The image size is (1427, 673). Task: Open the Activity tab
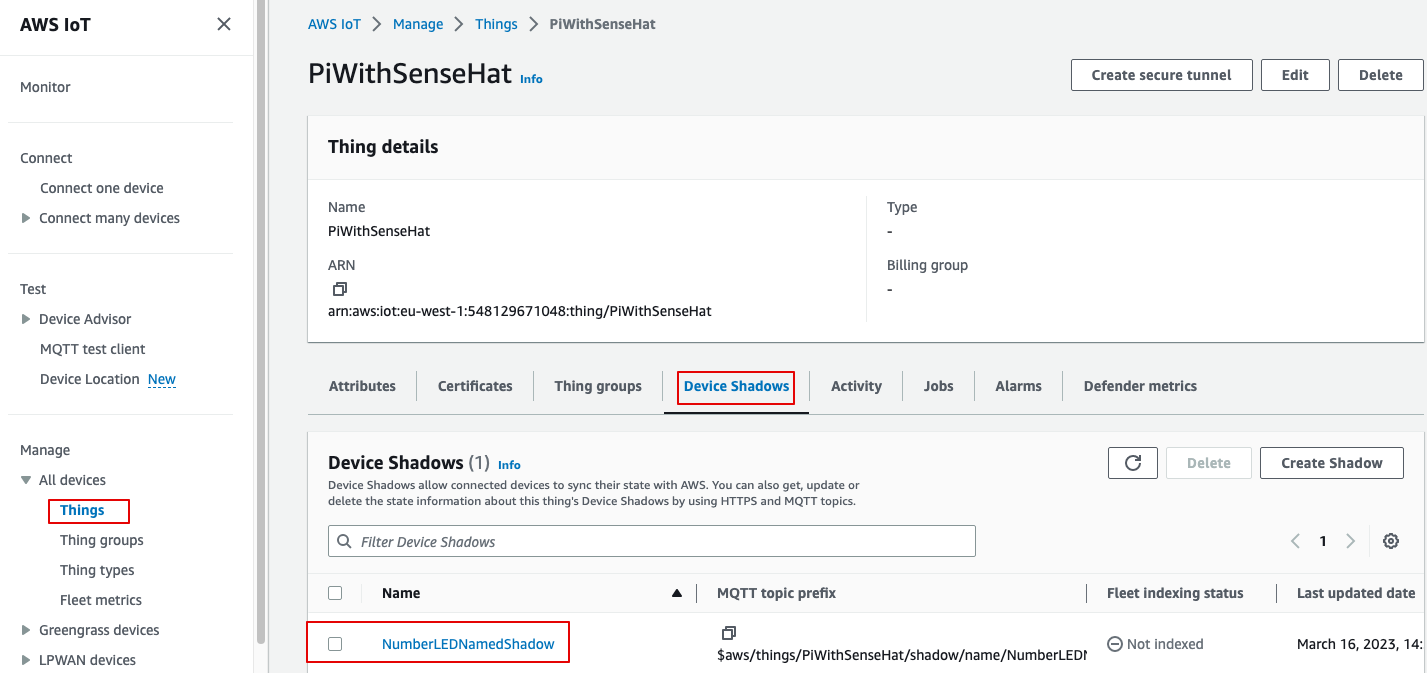pos(855,385)
